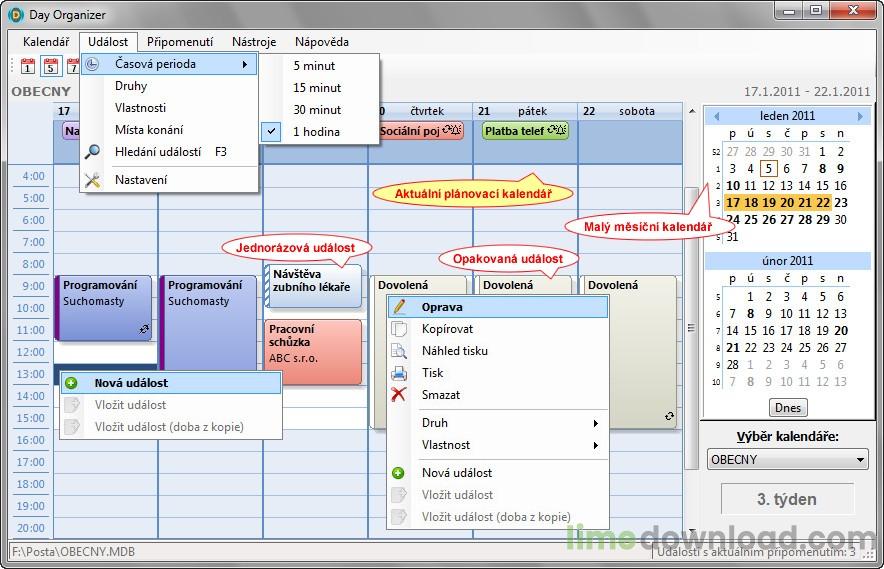Click the green plus icon beside bold Nová událost
Viewport: 884px width, 569px height.
tap(72, 383)
